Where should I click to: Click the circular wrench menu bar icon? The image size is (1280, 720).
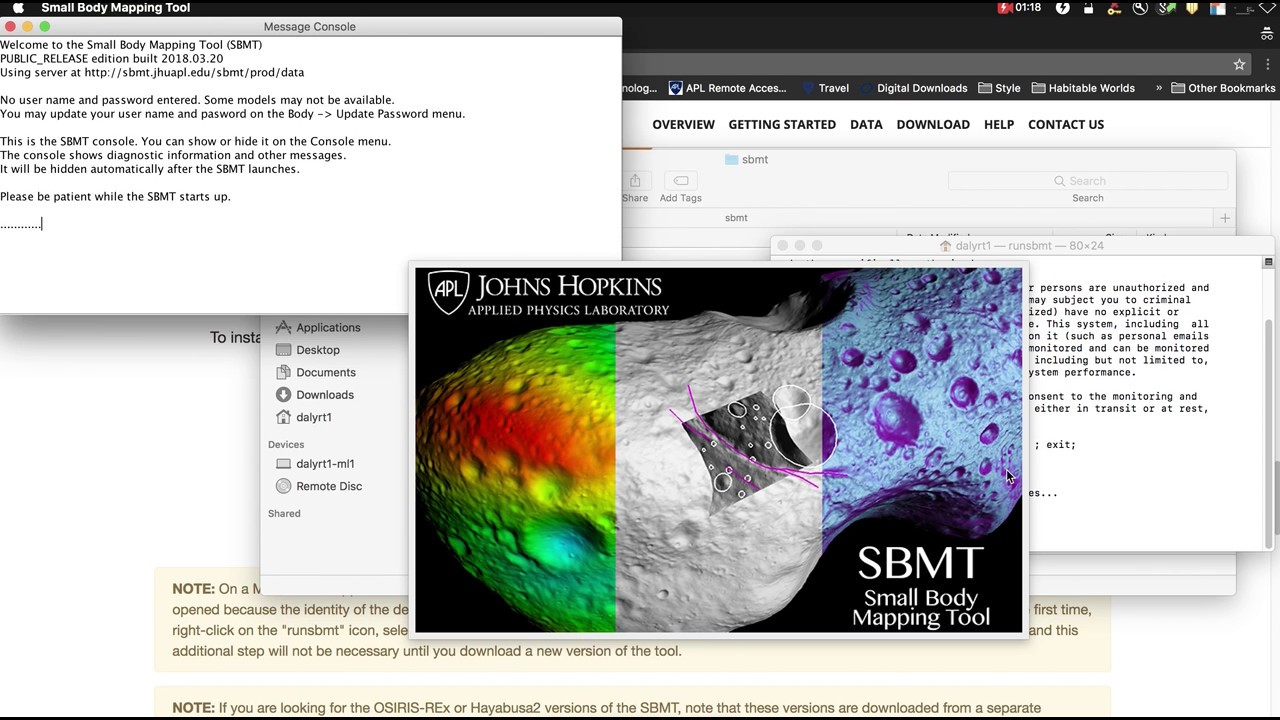pos(1140,8)
